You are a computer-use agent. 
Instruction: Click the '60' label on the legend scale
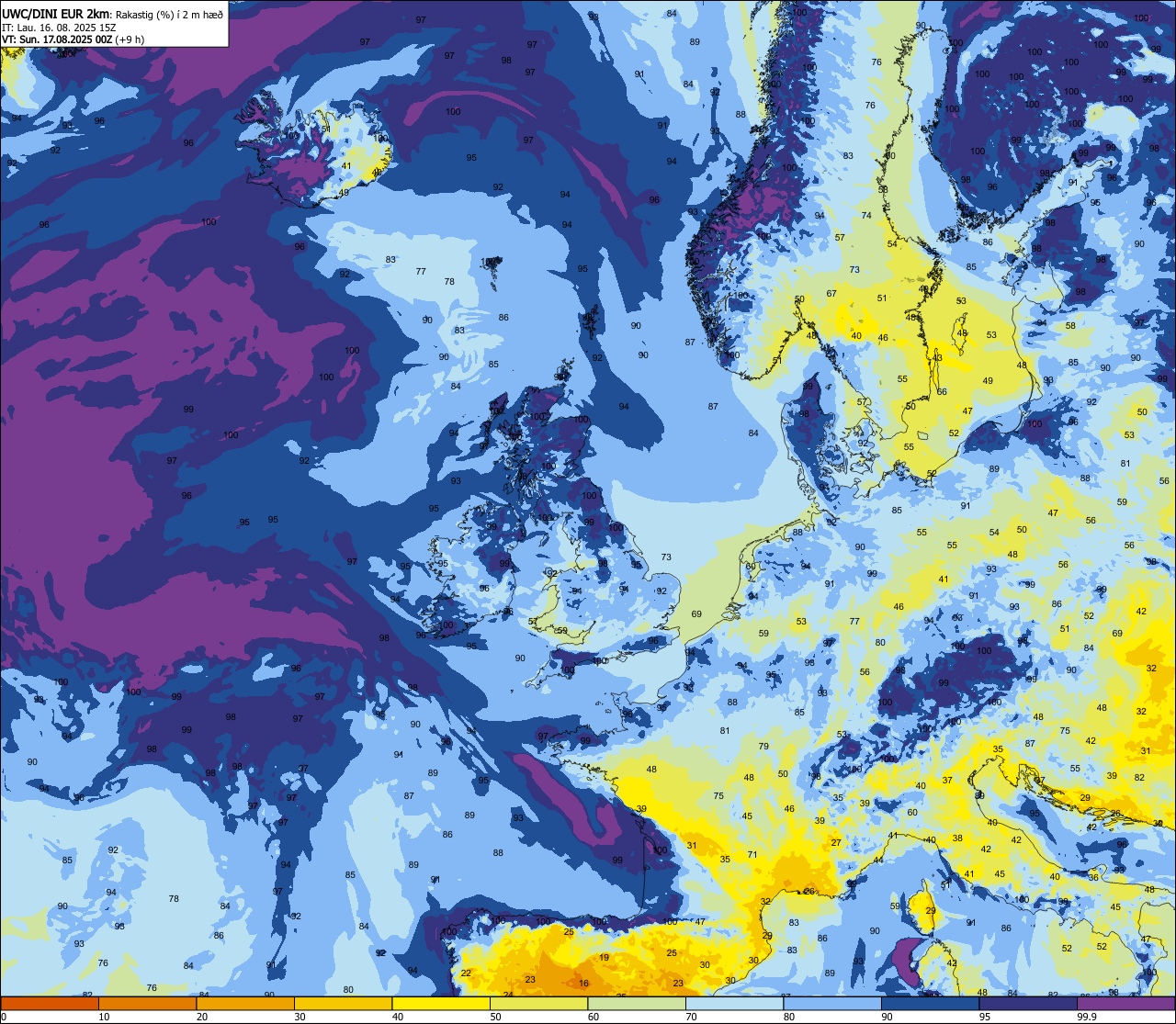click(x=594, y=1017)
